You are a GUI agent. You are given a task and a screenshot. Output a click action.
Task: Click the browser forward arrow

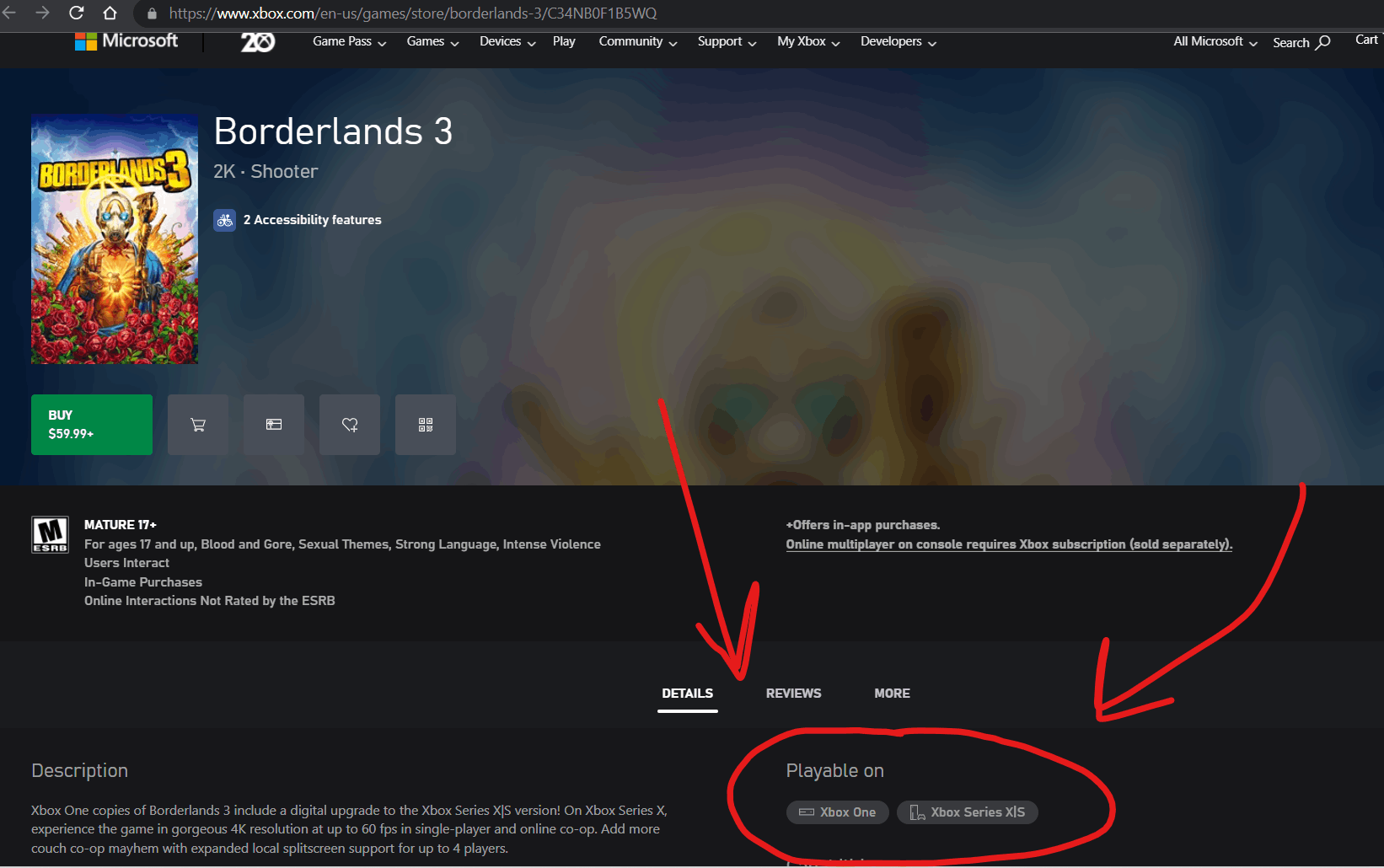coord(42,13)
